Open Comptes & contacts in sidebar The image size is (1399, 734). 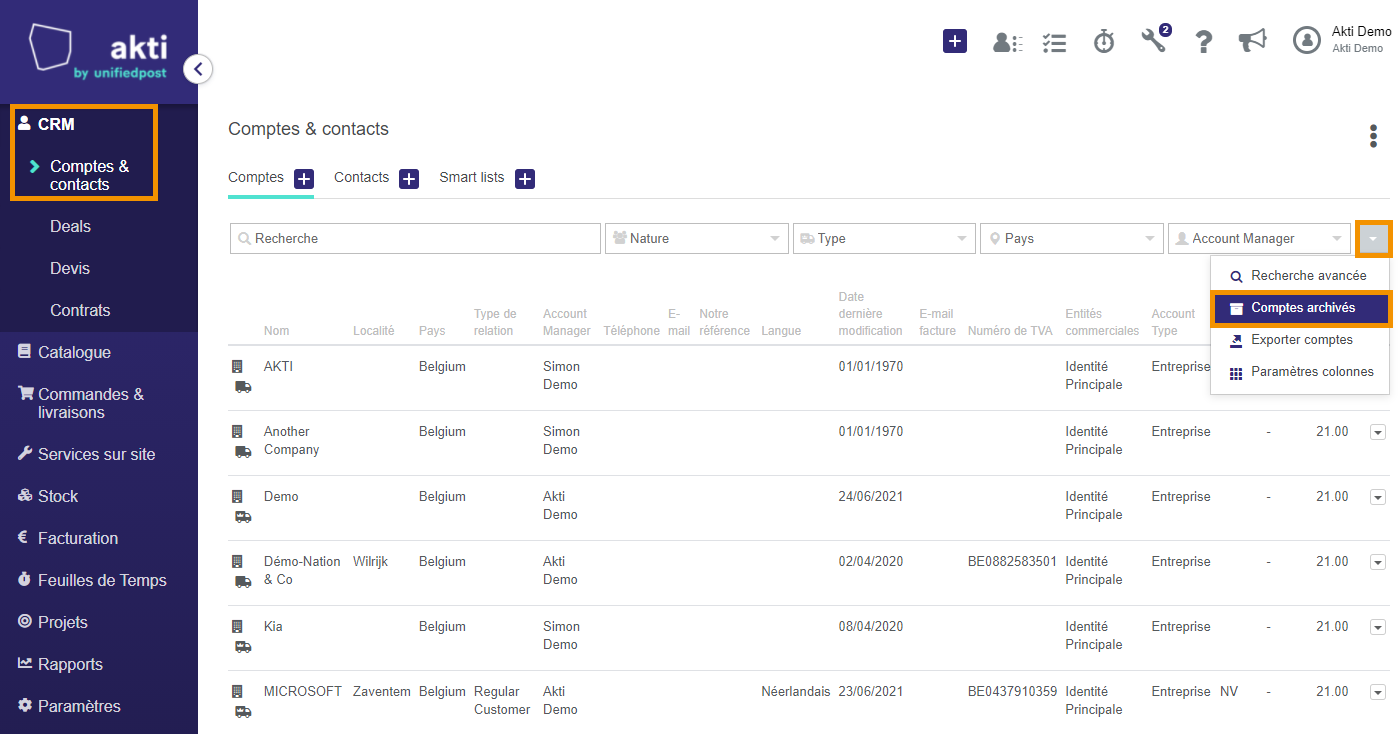[90, 175]
